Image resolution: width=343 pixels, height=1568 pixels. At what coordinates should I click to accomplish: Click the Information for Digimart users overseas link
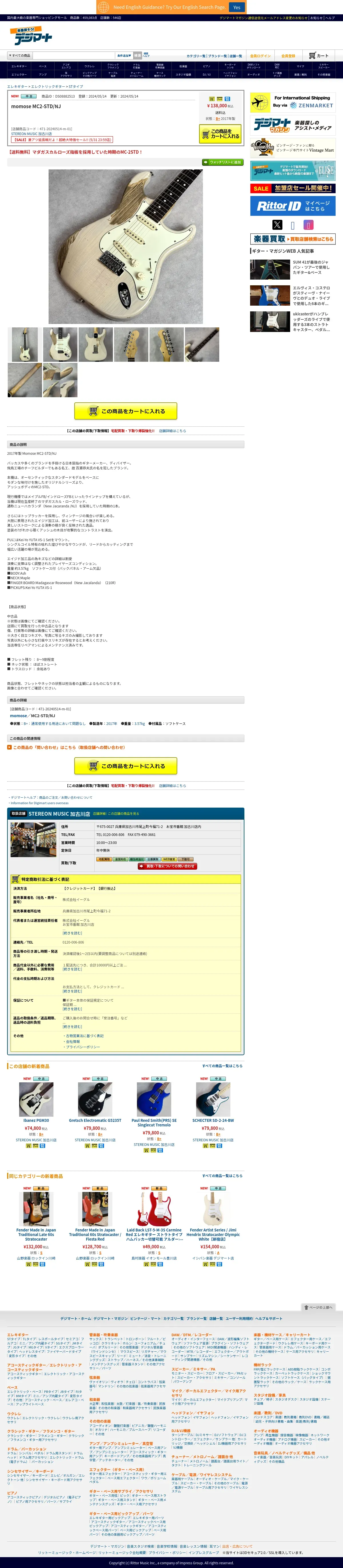39,803
